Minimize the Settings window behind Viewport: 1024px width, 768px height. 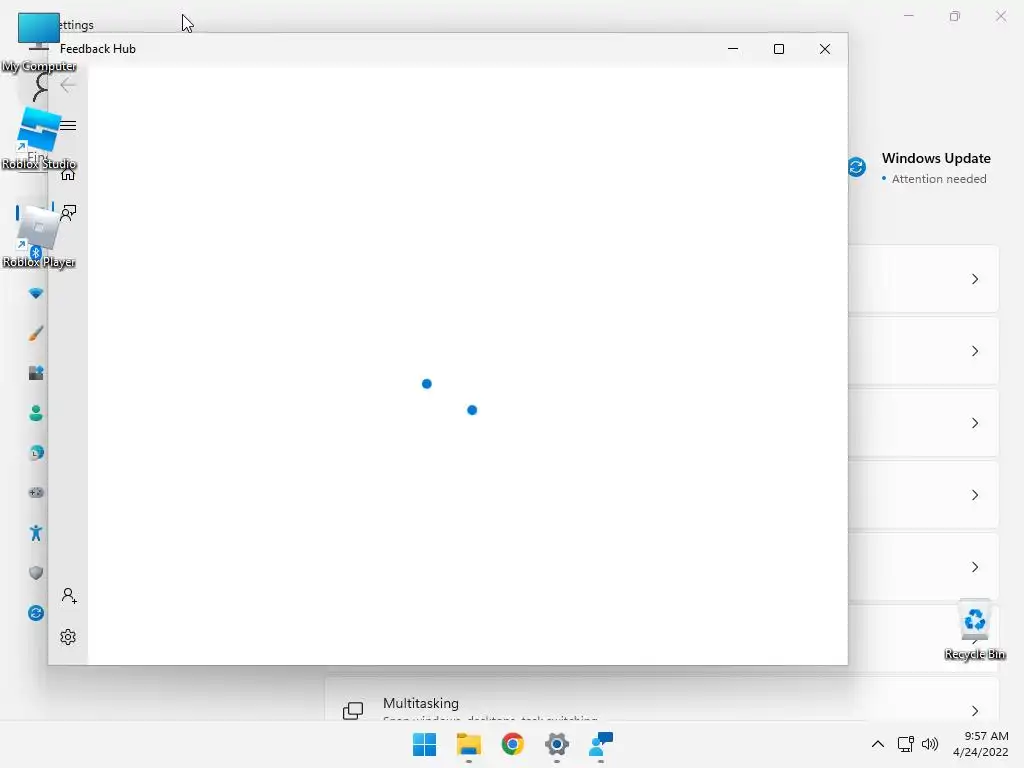click(908, 16)
